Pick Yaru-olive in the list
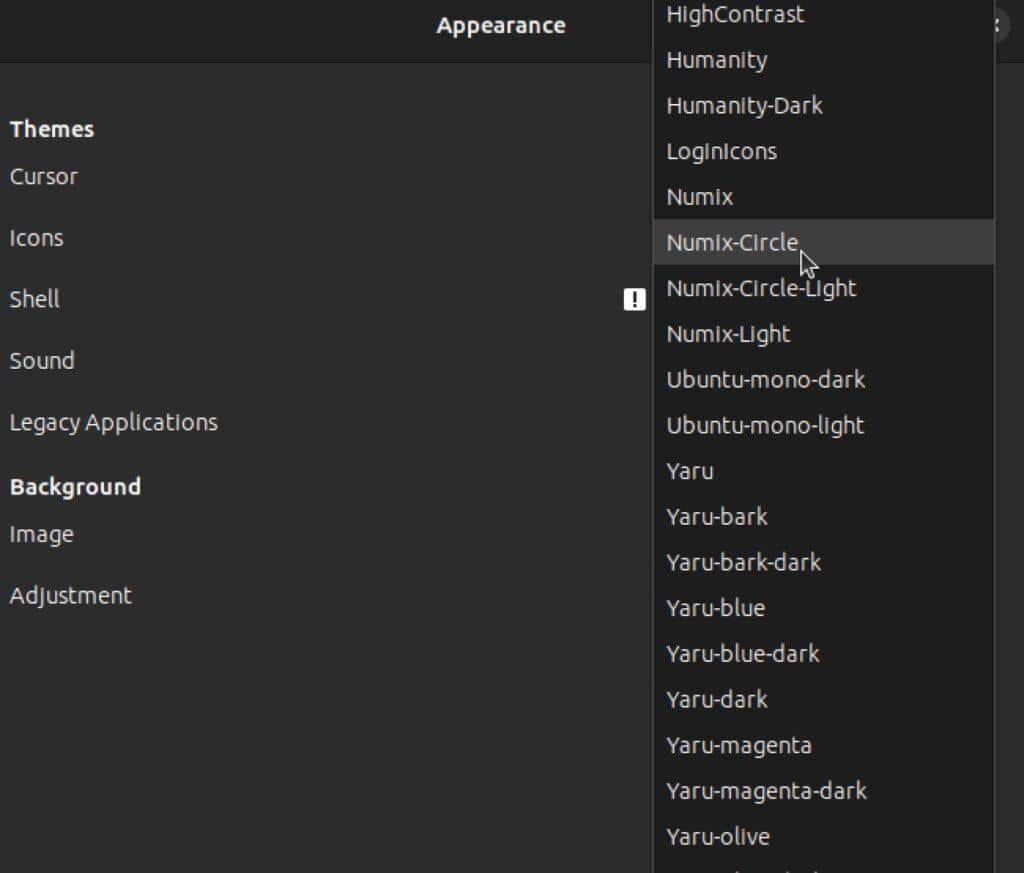The width and height of the screenshot is (1024, 873). coord(824,836)
